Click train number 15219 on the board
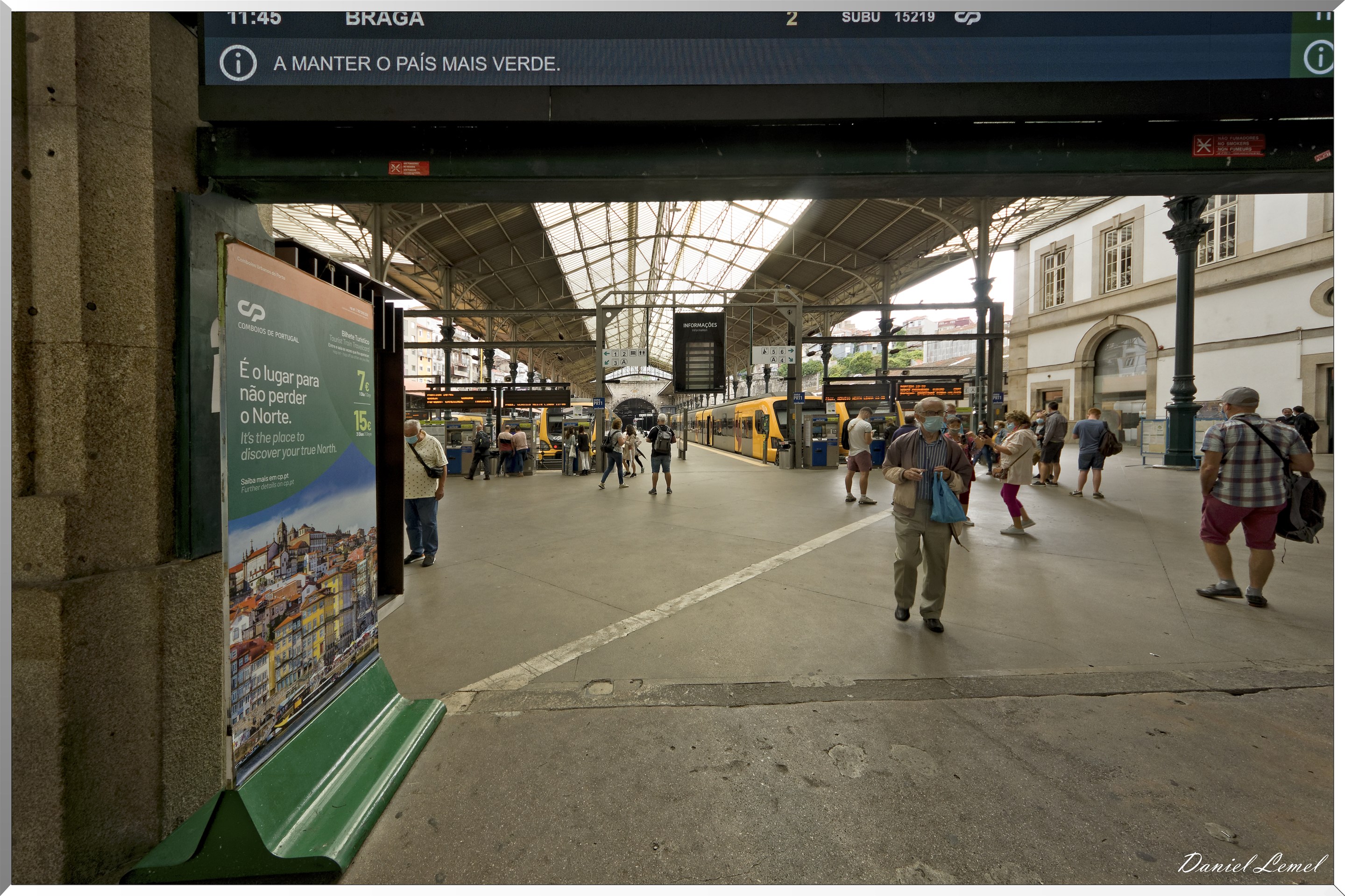This screenshot has height=896, width=1345. pyautogui.click(x=914, y=17)
